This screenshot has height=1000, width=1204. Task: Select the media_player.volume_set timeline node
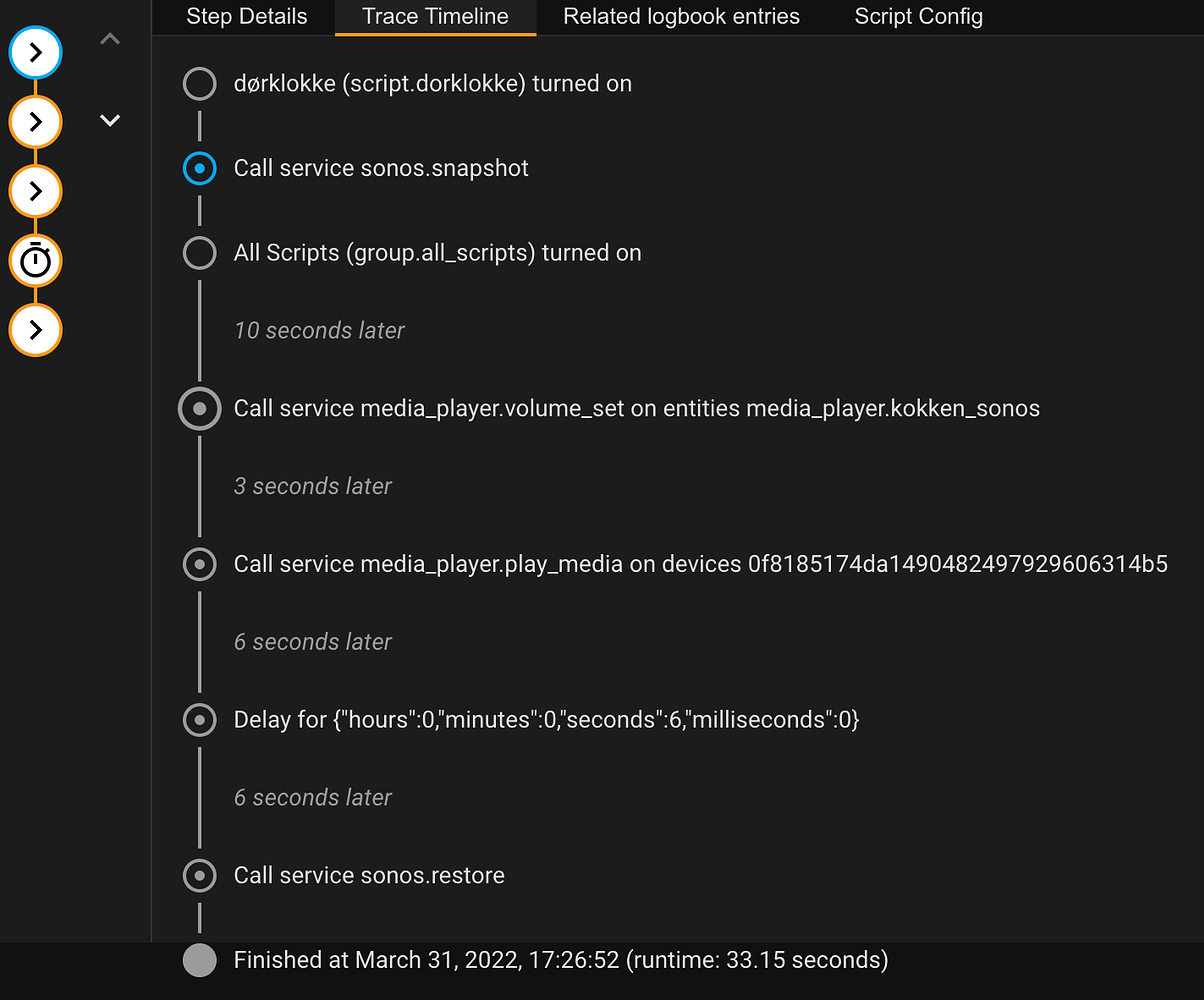[199, 408]
